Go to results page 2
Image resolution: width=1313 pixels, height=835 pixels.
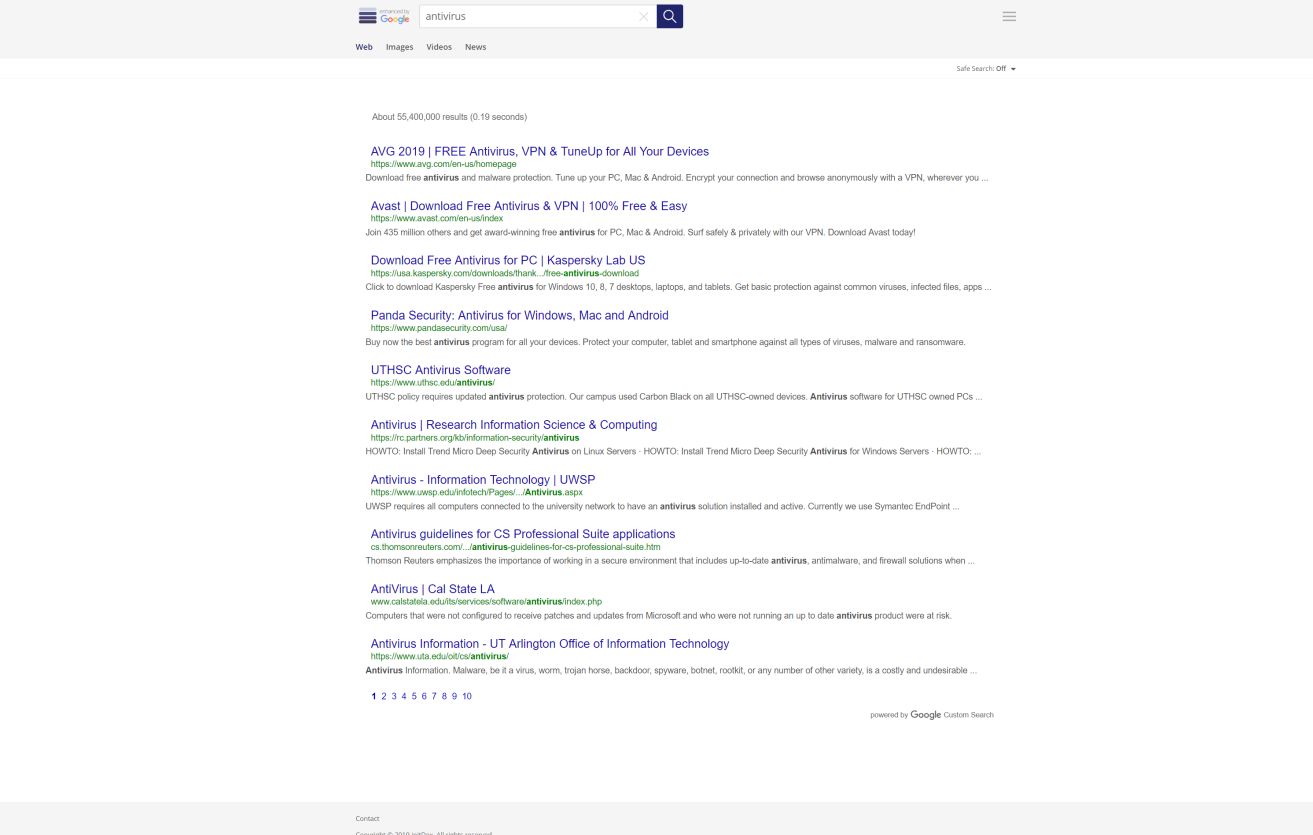coord(384,696)
